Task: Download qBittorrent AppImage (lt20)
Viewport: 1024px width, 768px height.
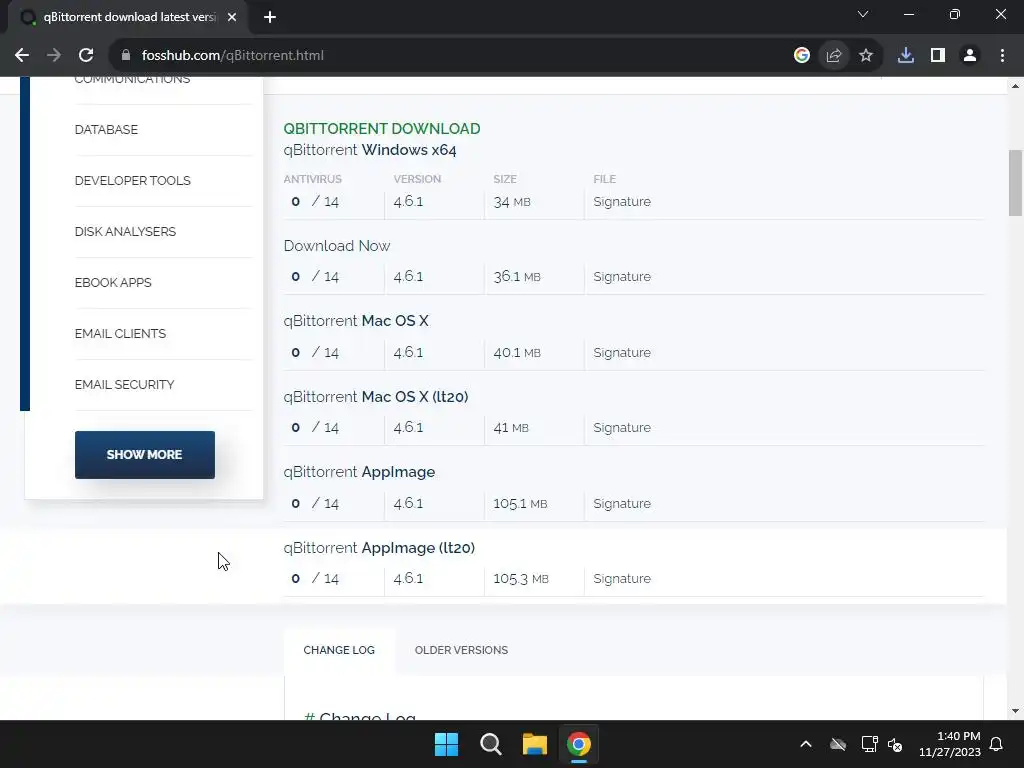Action: click(379, 548)
